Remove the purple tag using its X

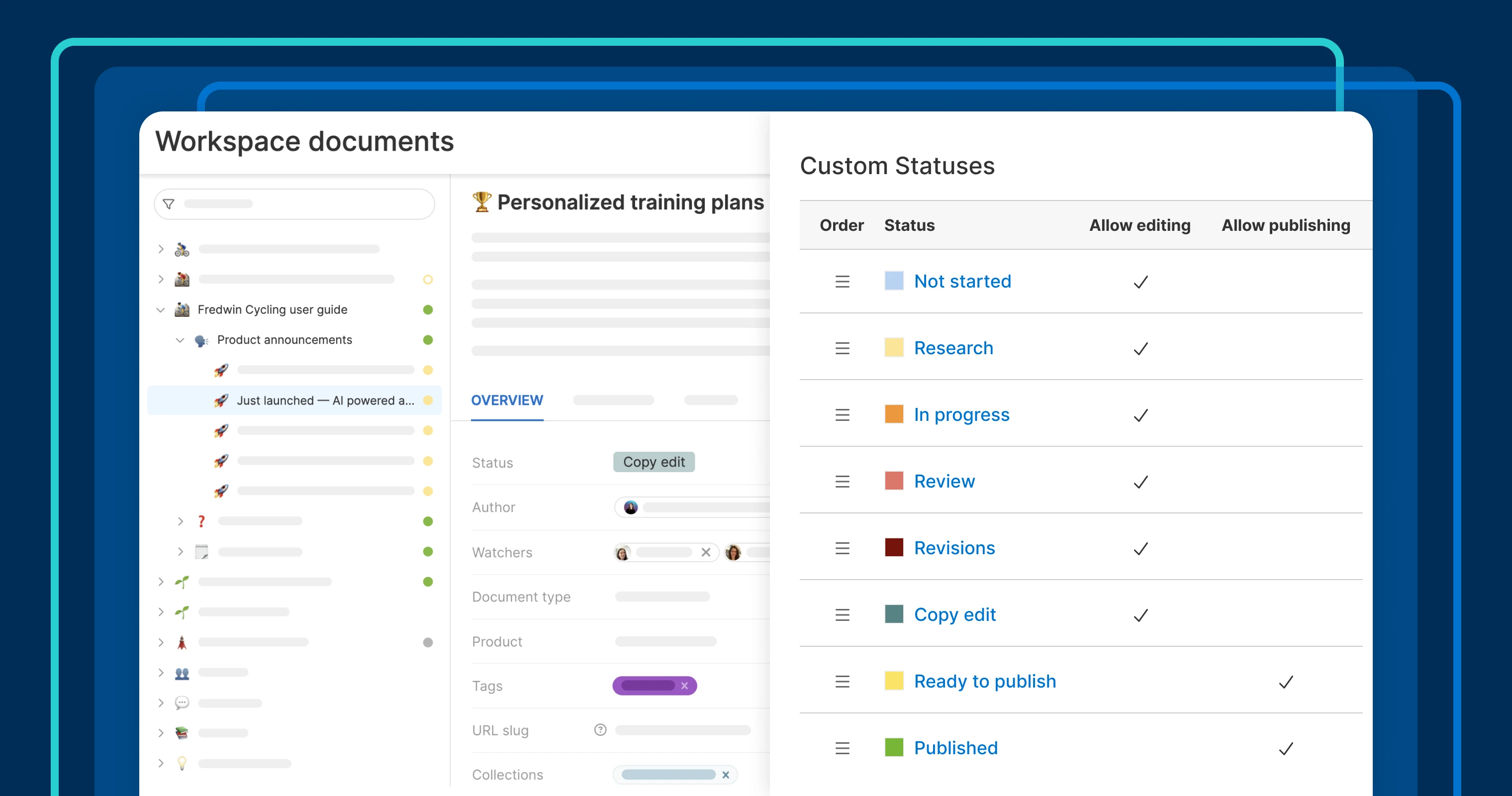pos(684,686)
